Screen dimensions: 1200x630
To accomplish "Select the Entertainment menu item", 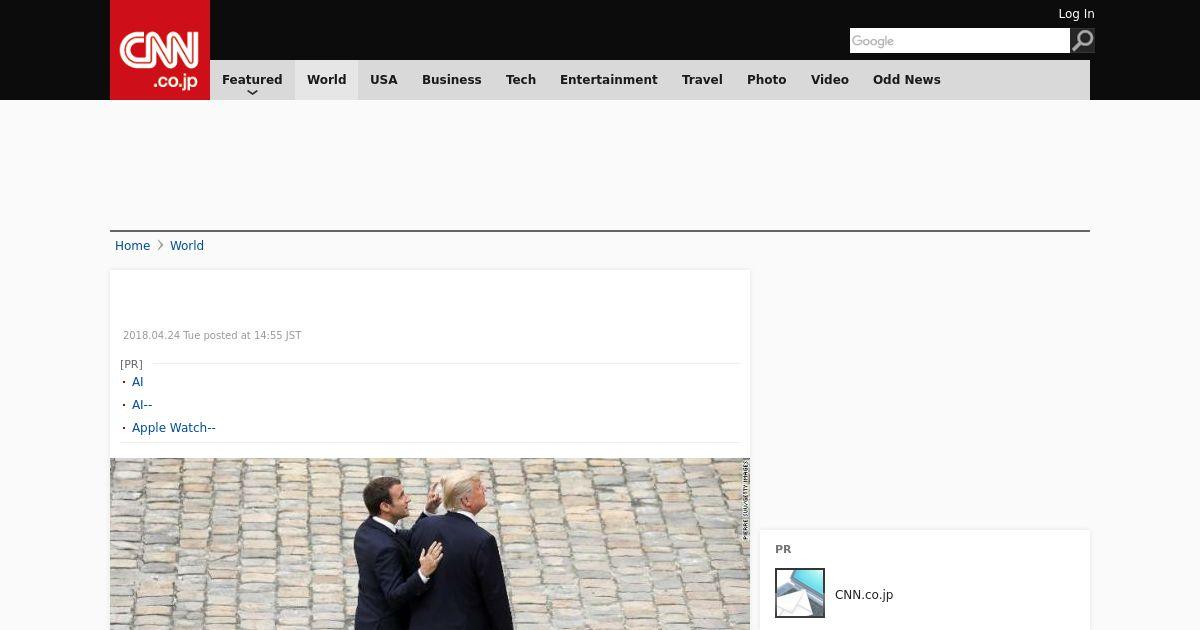I will pyautogui.click(x=608, y=80).
